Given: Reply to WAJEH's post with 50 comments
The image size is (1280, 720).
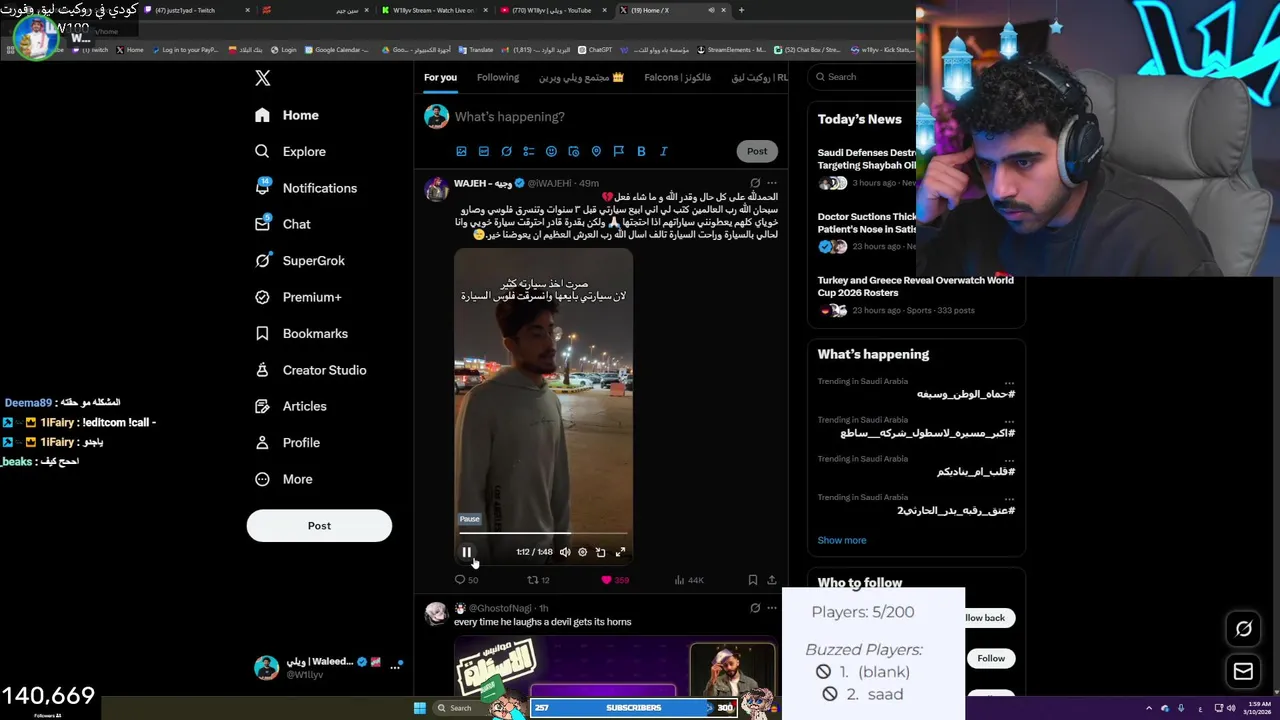Looking at the screenshot, I should 466,580.
